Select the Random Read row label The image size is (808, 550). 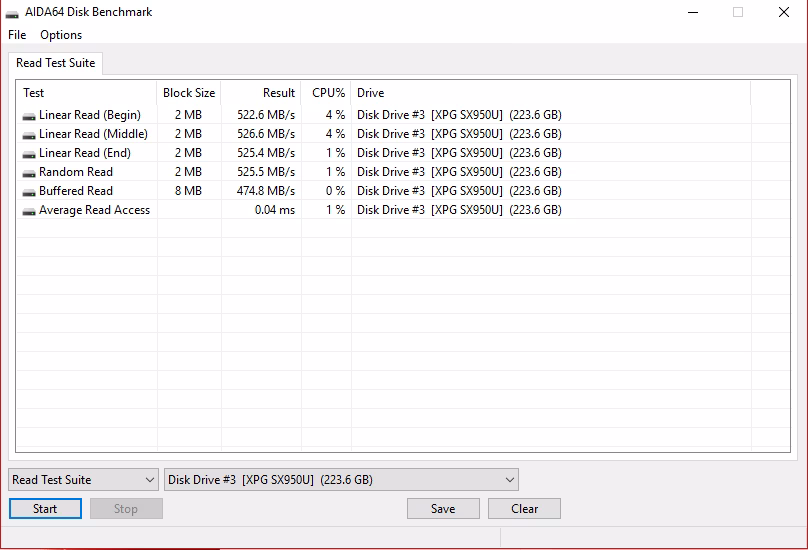(x=76, y=172)
